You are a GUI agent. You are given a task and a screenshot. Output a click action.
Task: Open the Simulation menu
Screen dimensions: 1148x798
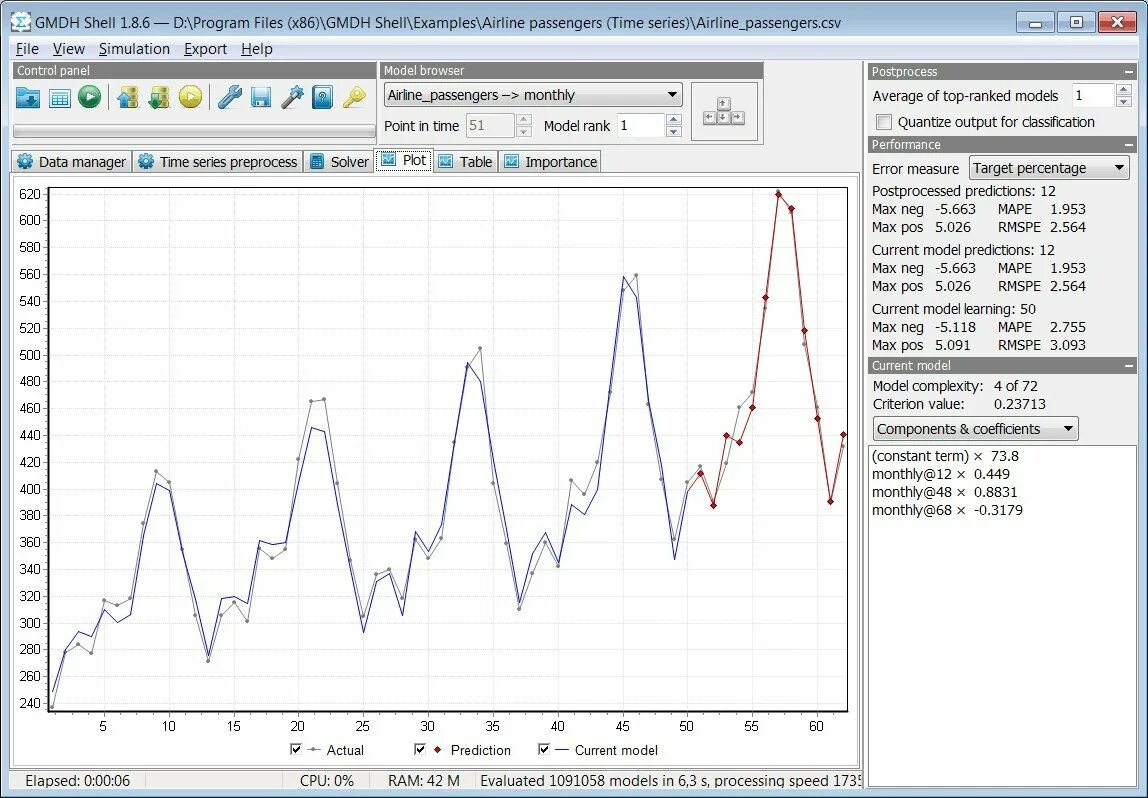134,49
